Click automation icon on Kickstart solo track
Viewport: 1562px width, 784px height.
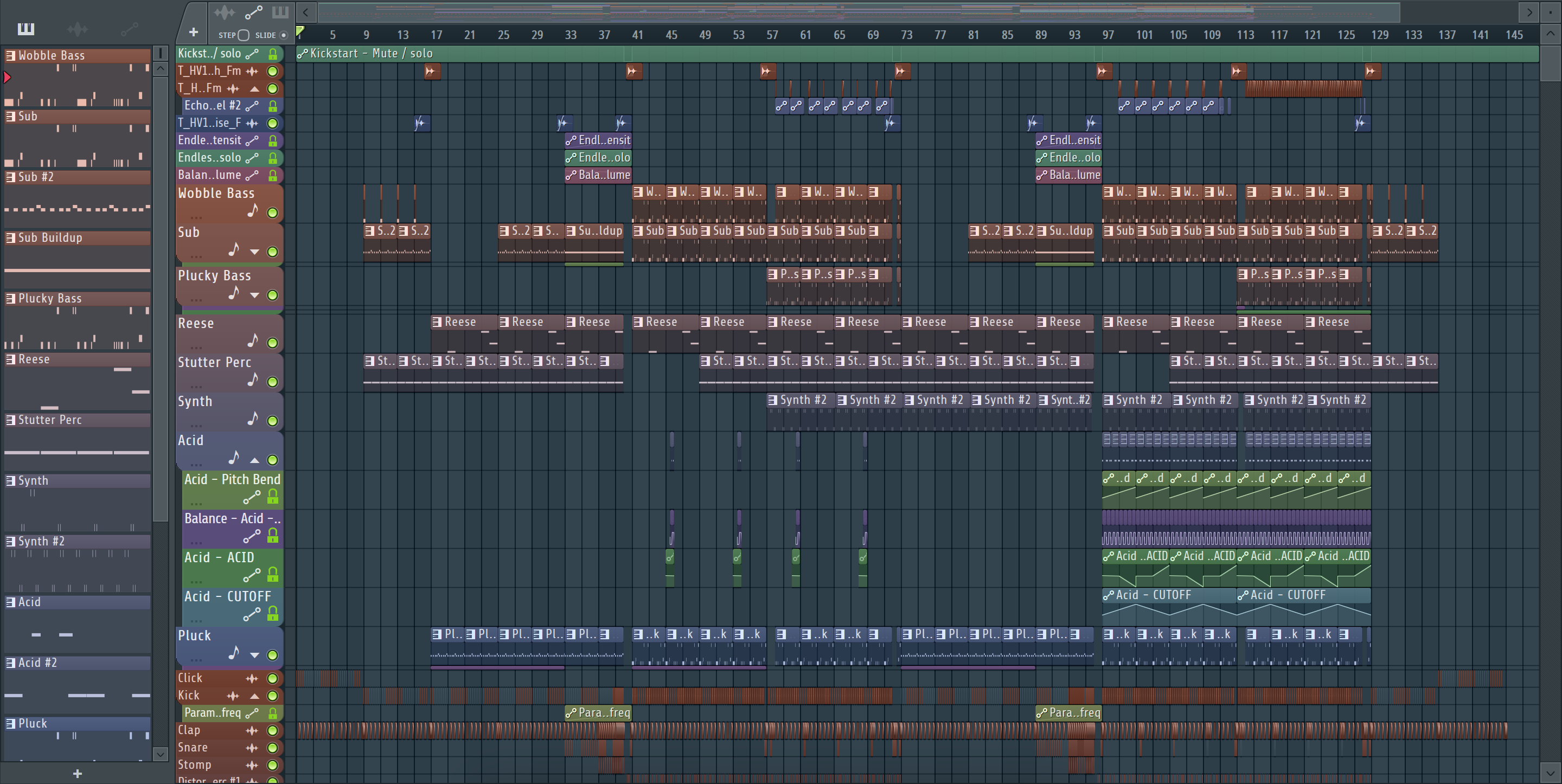coord(252,54)
